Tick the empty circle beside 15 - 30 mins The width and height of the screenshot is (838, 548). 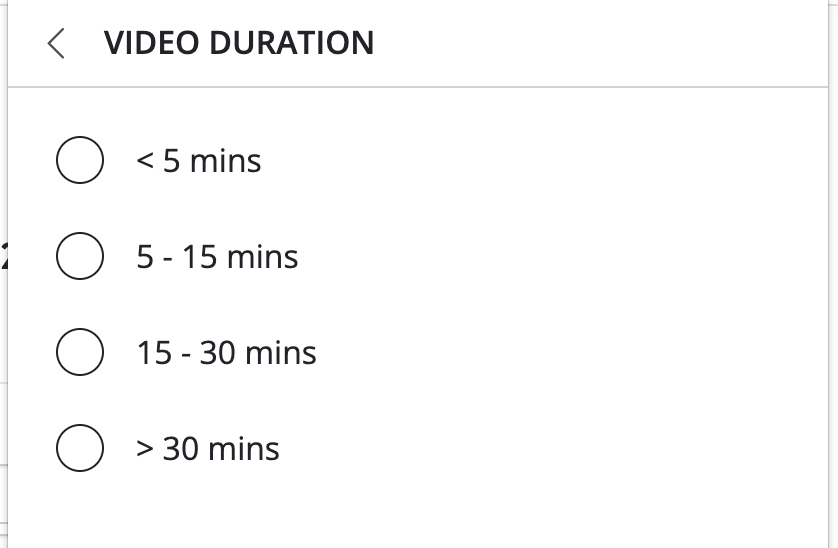point(80,353)
